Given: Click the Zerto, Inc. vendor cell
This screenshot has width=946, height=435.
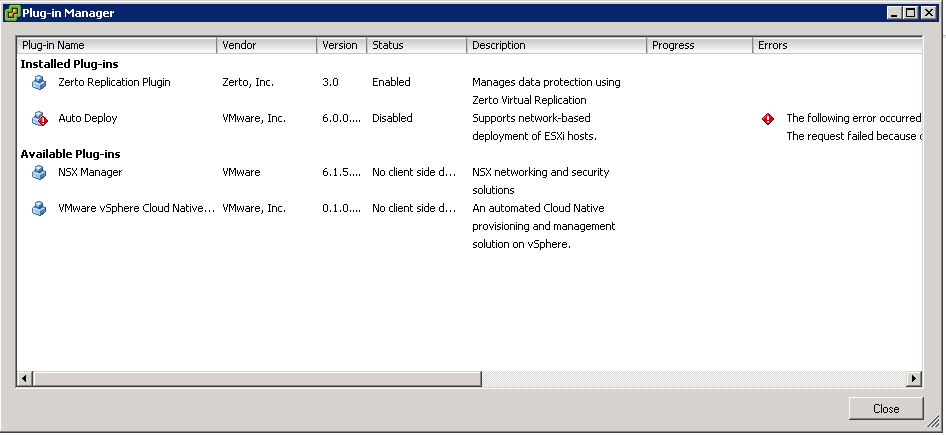Looking at the screenshot, I should coord(248,82).
